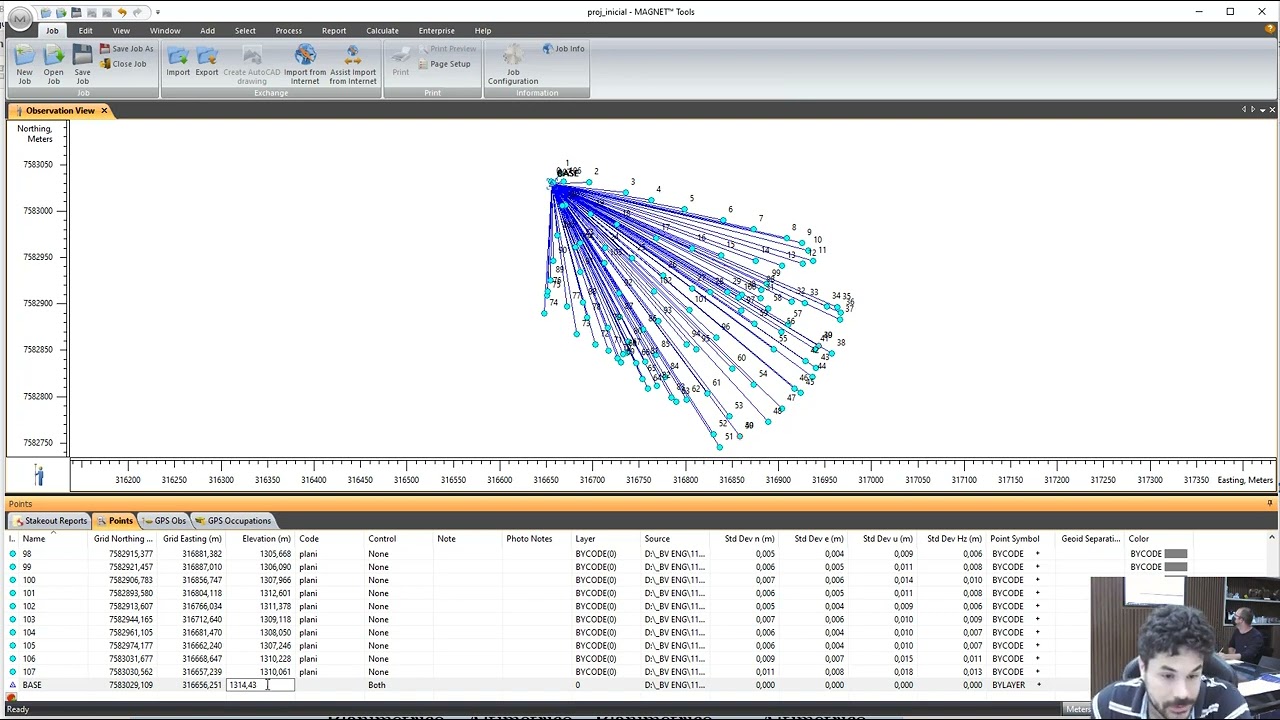Open the Enterprise menu
Viewport: 1280px width, 720px height.
[436, 30]
